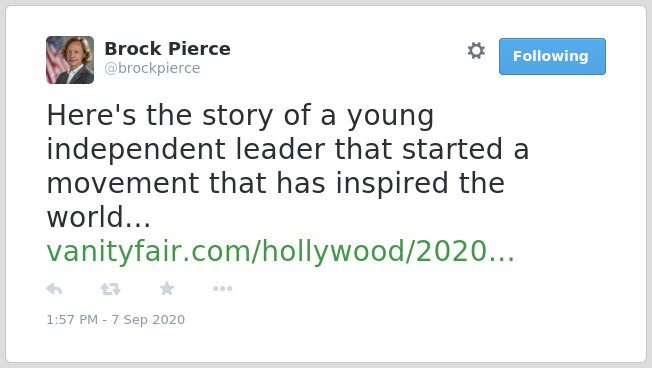
Task: Reply to Brock Pierce's tweet
Action: (x=54, y=289)
